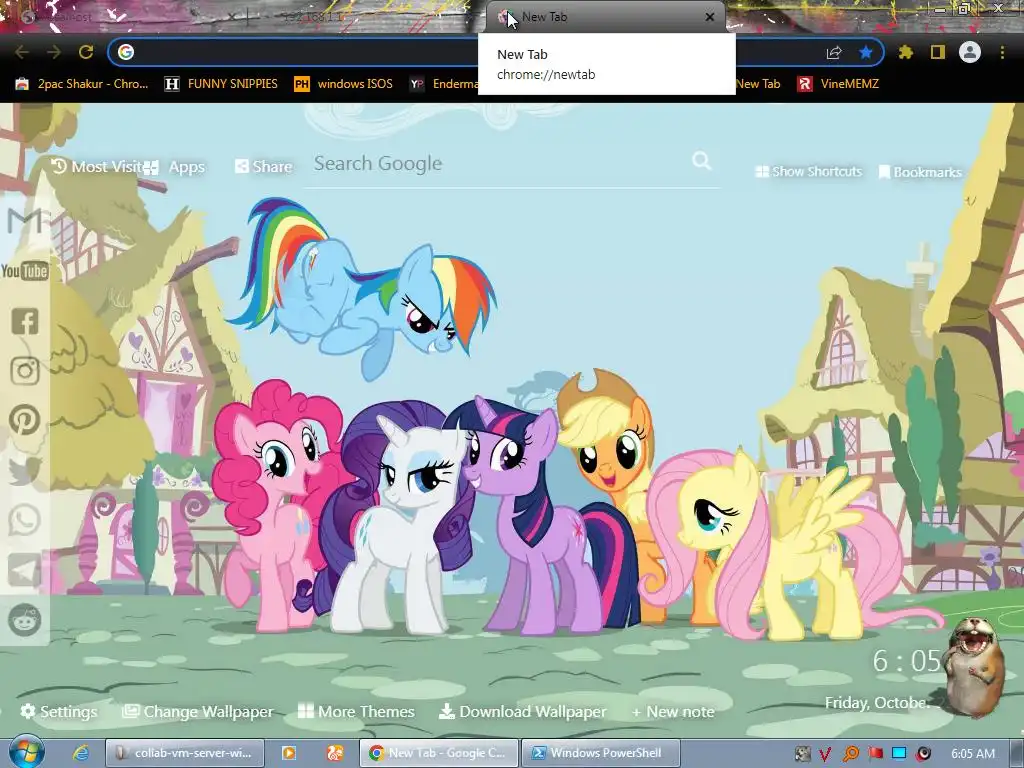Open the Action Center flag tray icon
This screenshot has height=768, width=1024.
point(875,754)
